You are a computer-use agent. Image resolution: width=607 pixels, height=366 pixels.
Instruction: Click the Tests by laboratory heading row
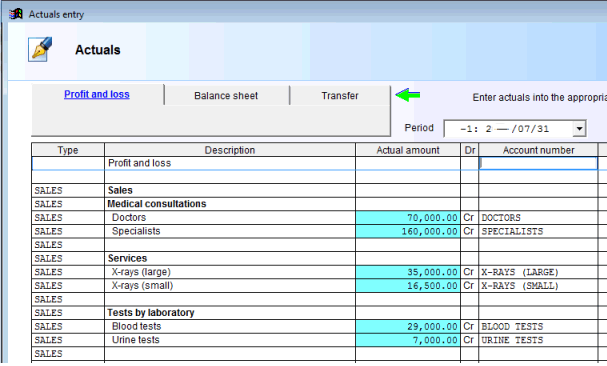230,313
